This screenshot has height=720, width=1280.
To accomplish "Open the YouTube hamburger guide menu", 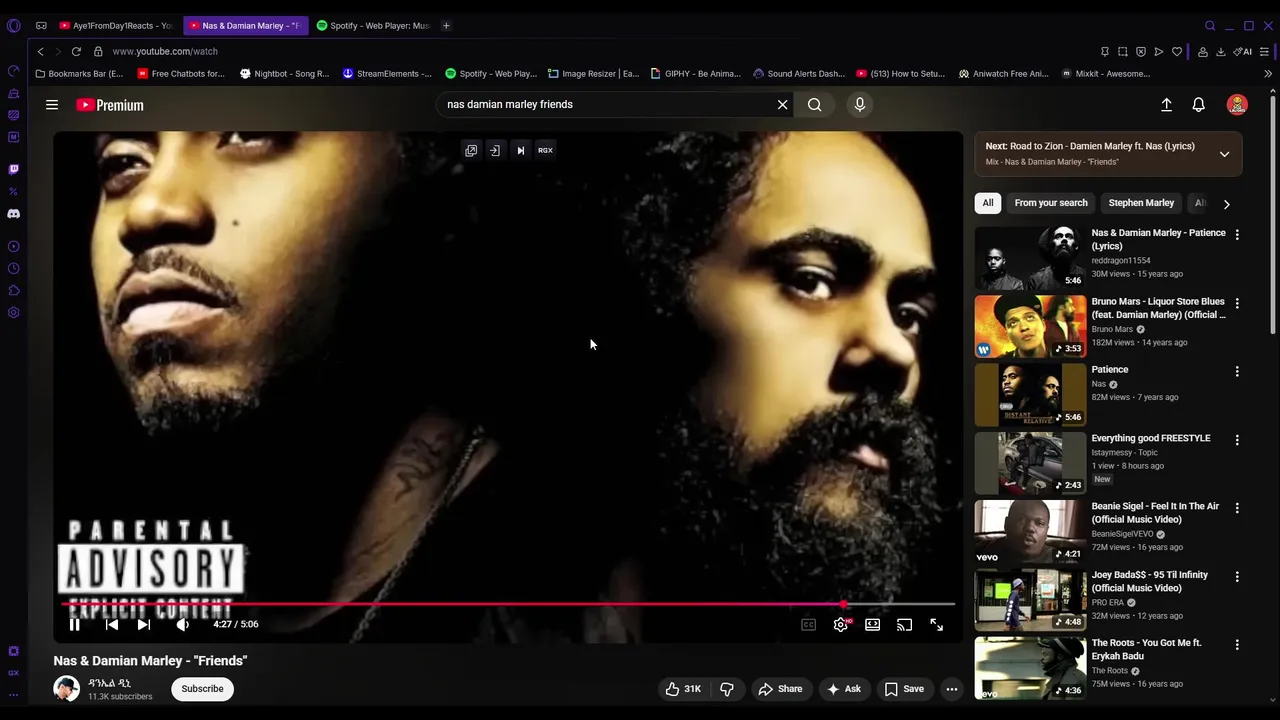I will tap(52, 104).
